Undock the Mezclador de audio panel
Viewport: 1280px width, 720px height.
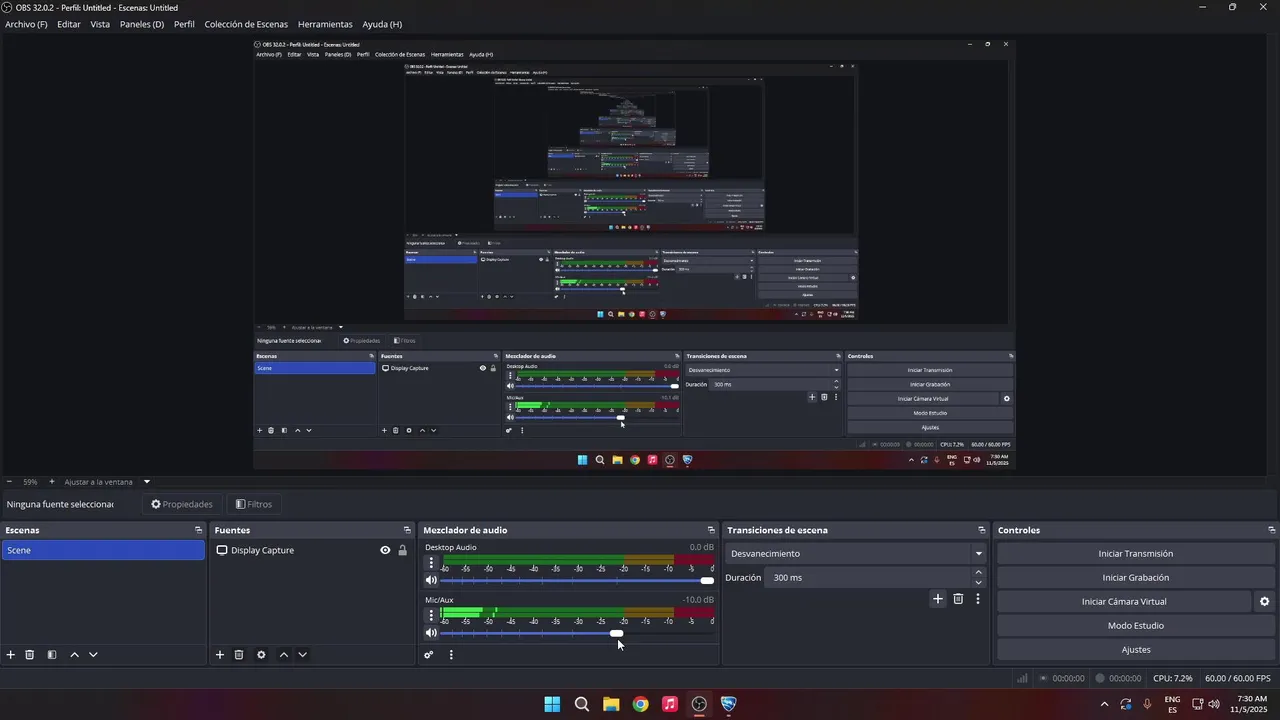click(711, 530)
